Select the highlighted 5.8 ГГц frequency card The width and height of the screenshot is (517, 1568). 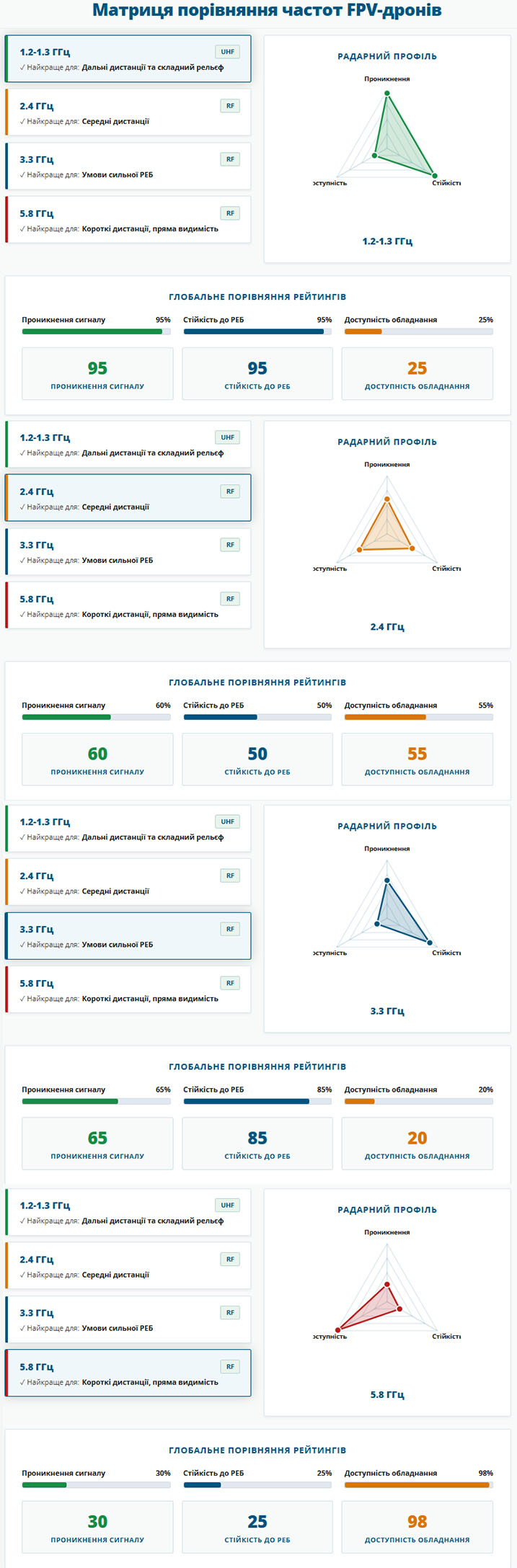[128, 1373]
